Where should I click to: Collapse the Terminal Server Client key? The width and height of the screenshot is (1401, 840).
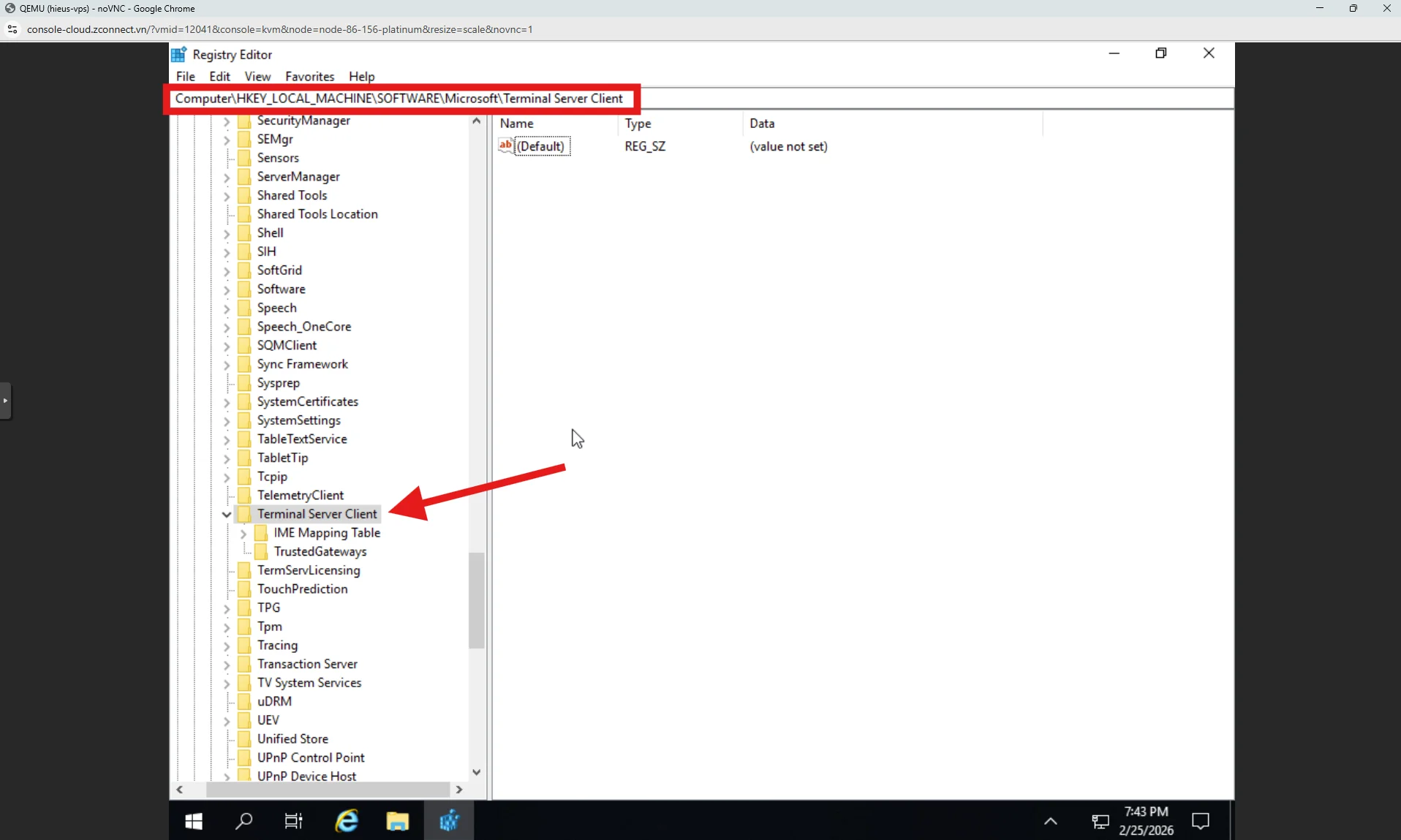pos(226,514)
